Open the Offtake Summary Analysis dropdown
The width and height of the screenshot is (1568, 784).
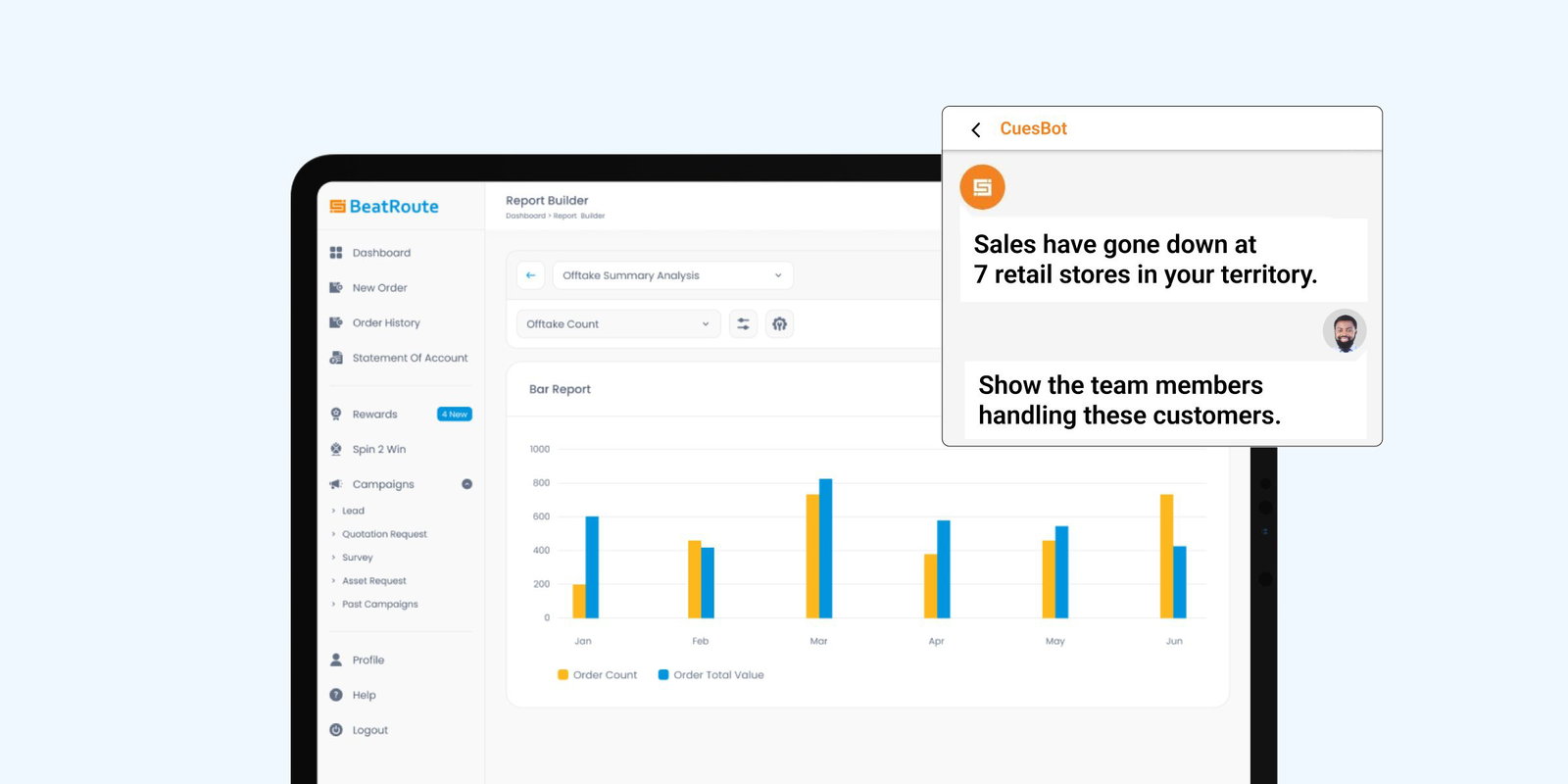(x=672, y=275)
